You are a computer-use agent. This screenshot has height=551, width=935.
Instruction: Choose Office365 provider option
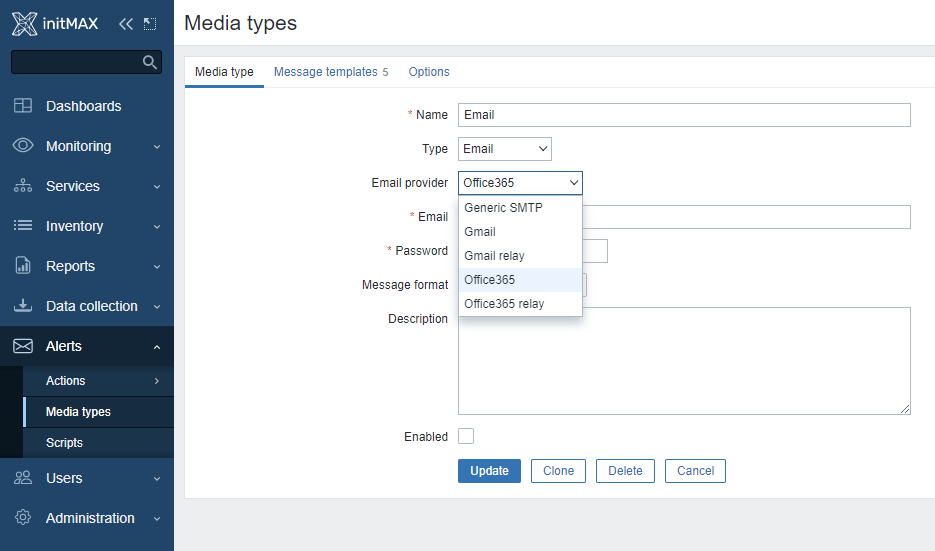pos(520,280)
